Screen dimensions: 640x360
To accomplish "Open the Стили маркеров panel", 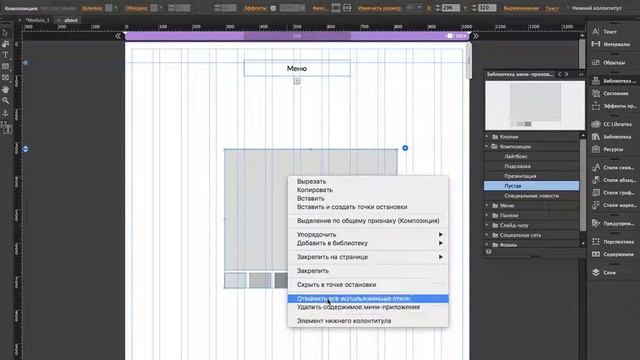I will coord(613,205).
